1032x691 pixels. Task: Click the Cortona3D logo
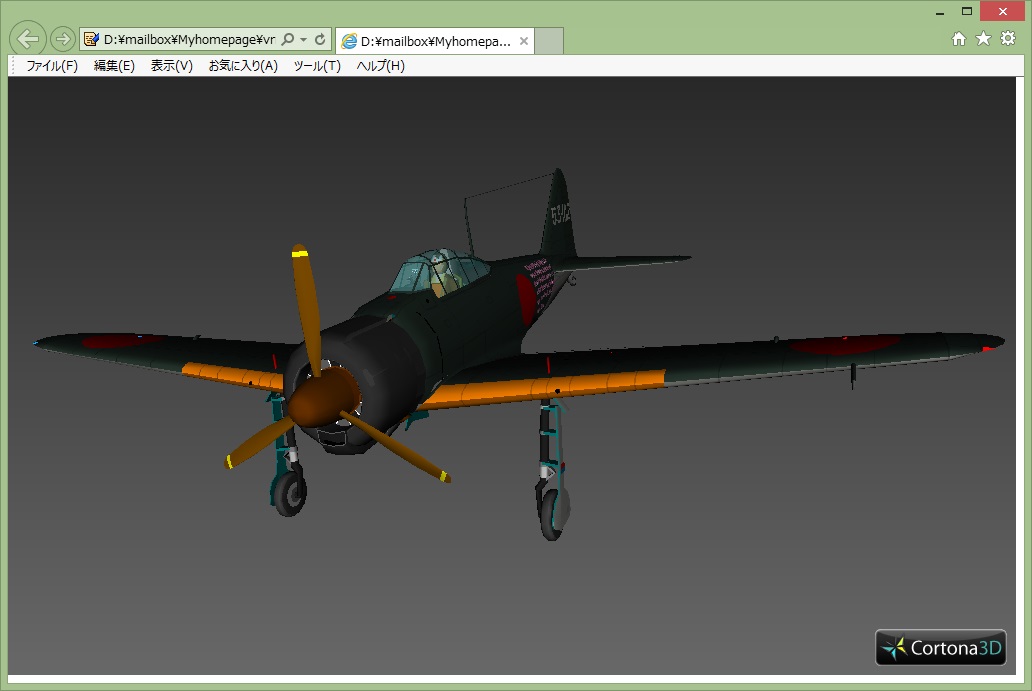click(940, 647)
